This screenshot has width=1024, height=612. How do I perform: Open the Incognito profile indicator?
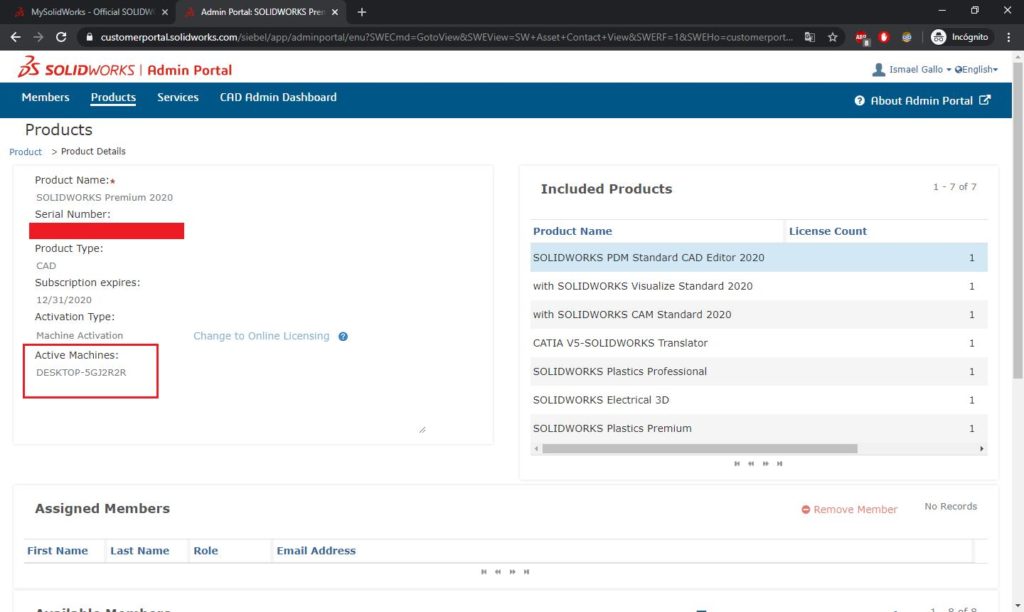click(x=959, y=37)
